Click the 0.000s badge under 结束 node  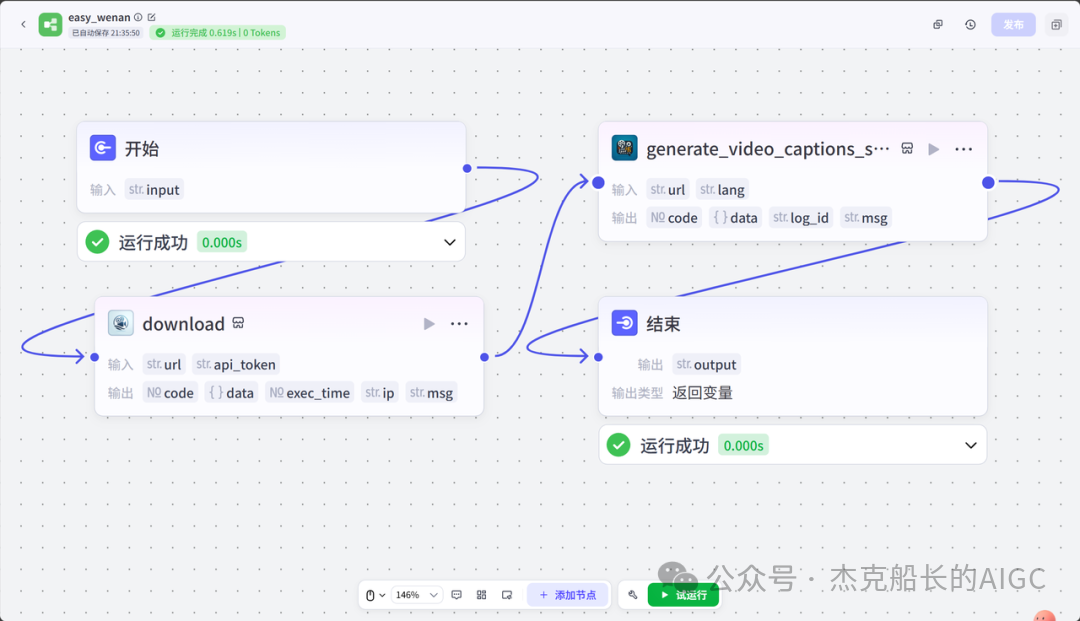tap(743, 445)
